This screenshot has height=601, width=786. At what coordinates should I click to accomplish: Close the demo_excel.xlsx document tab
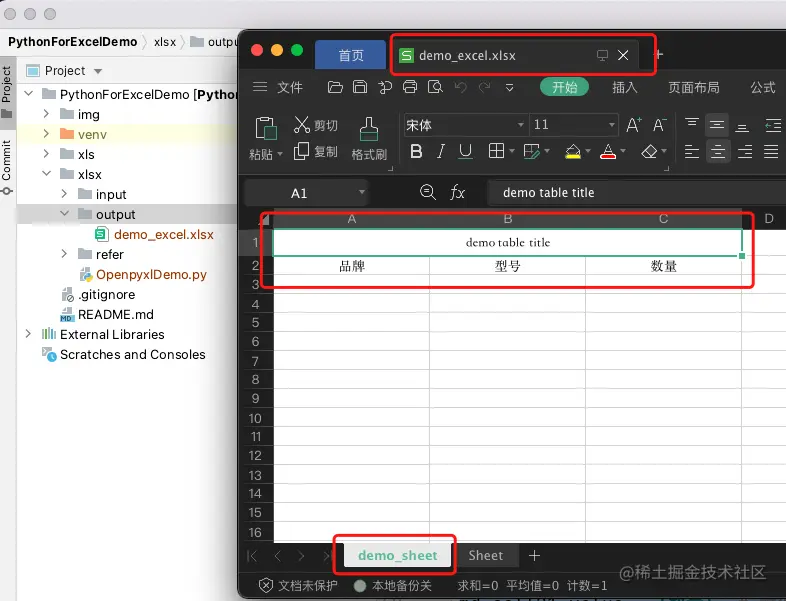click(x=623, y=55)
